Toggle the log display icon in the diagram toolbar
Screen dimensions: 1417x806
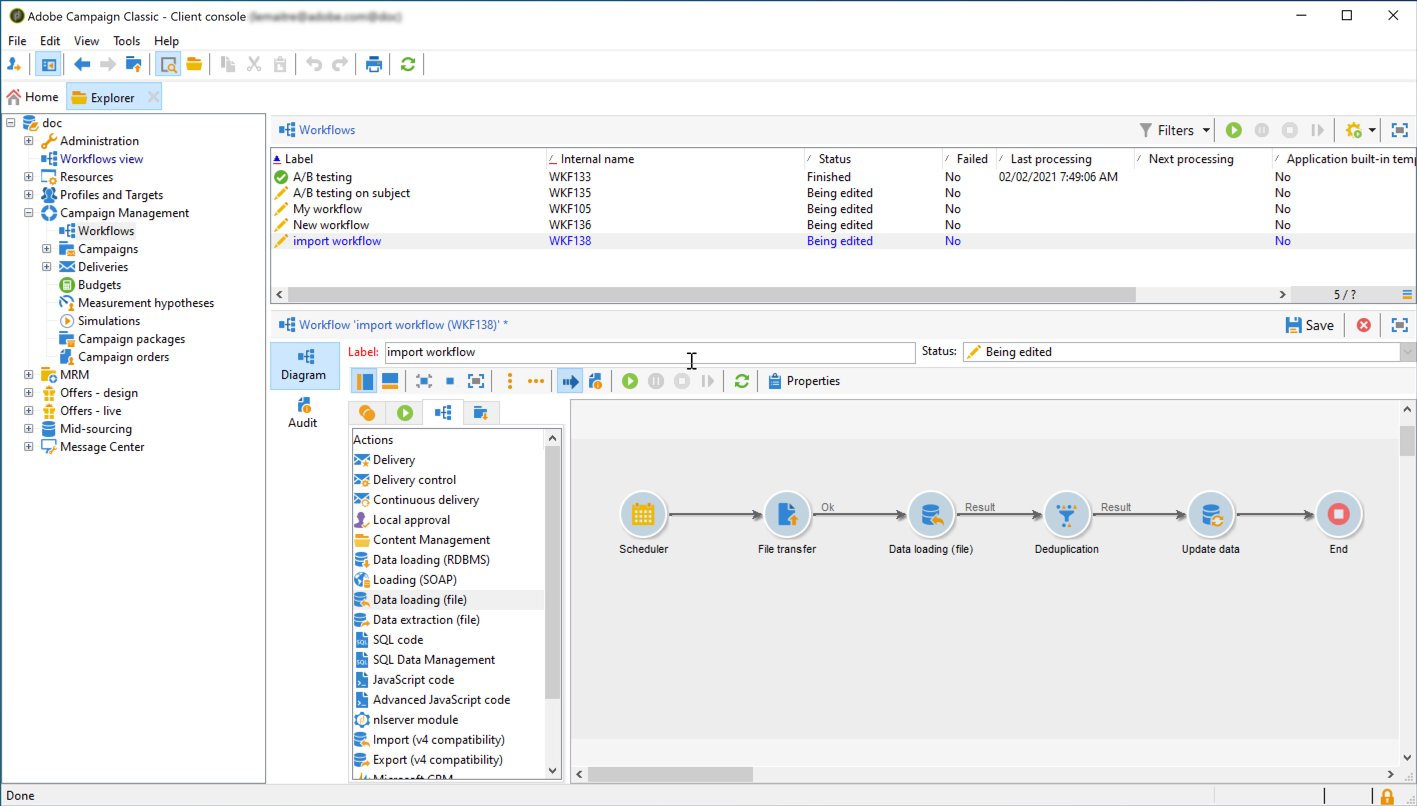click(x=595, y=381)
